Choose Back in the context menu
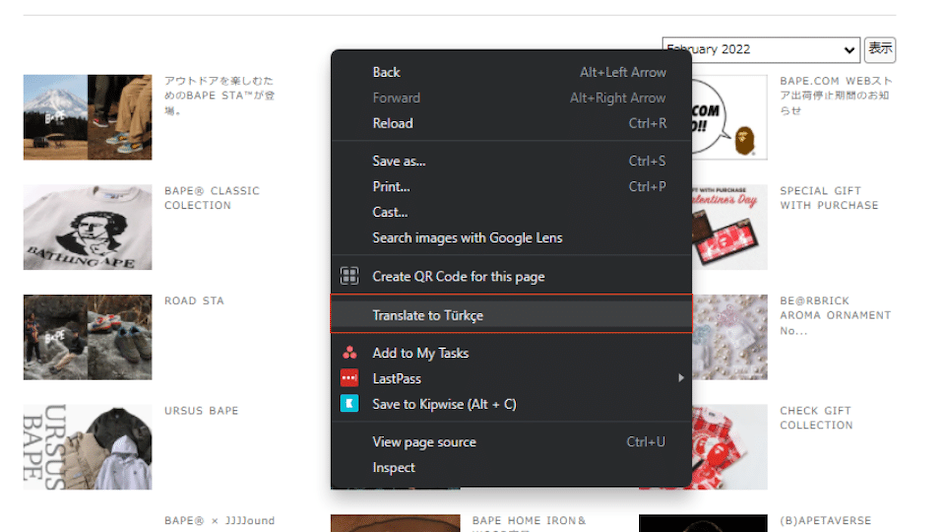The width and height of the screenshot is (945, 532). click(x=511, y=72)
